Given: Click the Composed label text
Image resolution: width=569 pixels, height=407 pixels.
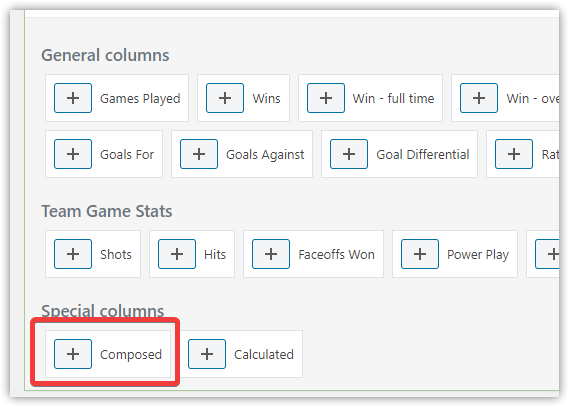Looking at the screenshot, I should click(131, 355).
